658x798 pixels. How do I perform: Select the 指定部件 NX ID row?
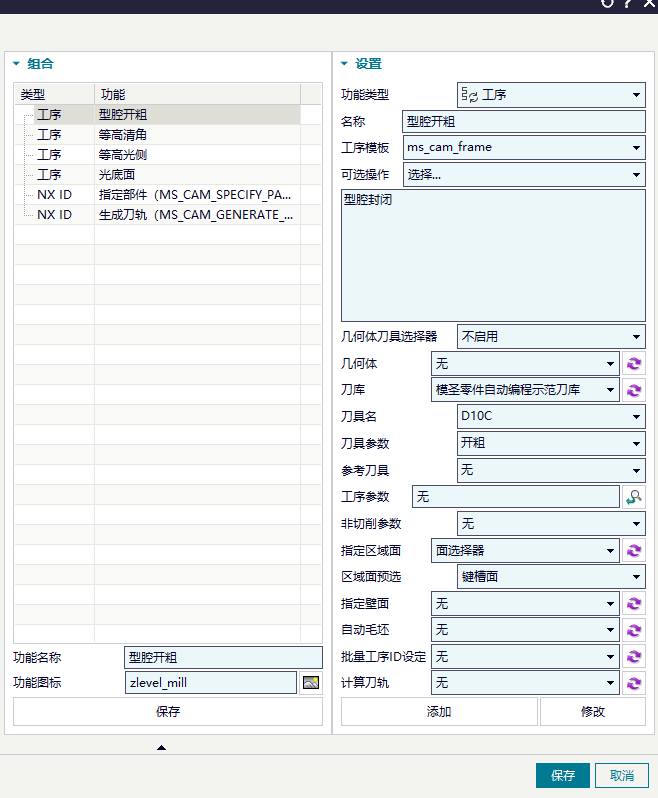(168, 194)
